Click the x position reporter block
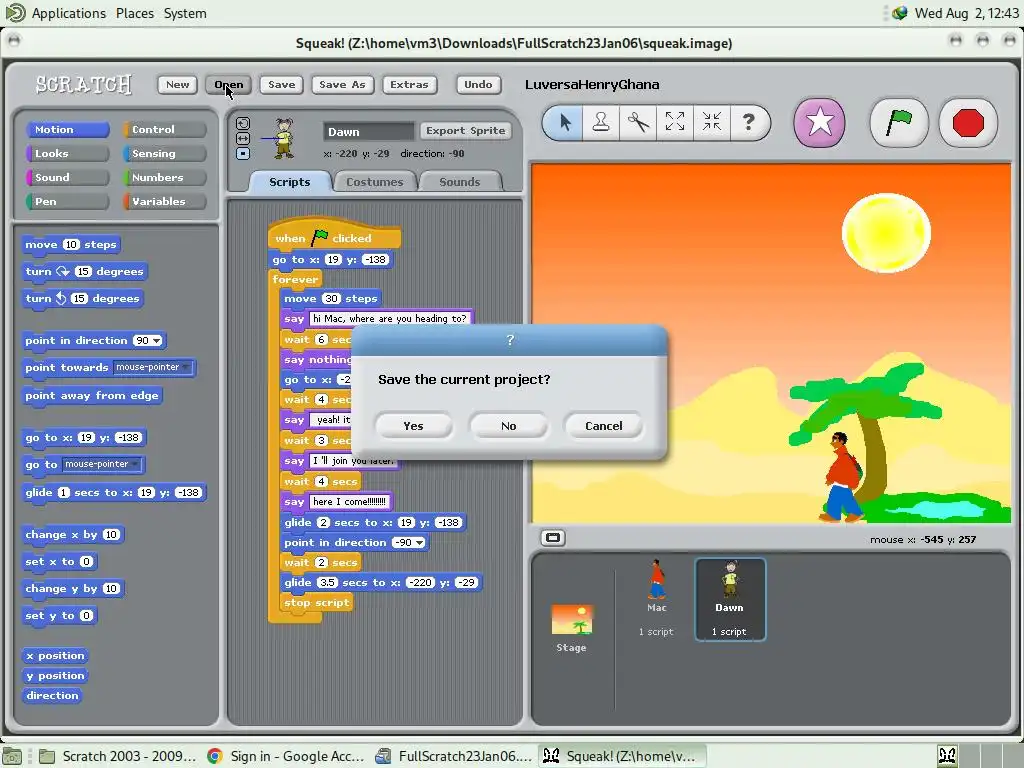 55,656
